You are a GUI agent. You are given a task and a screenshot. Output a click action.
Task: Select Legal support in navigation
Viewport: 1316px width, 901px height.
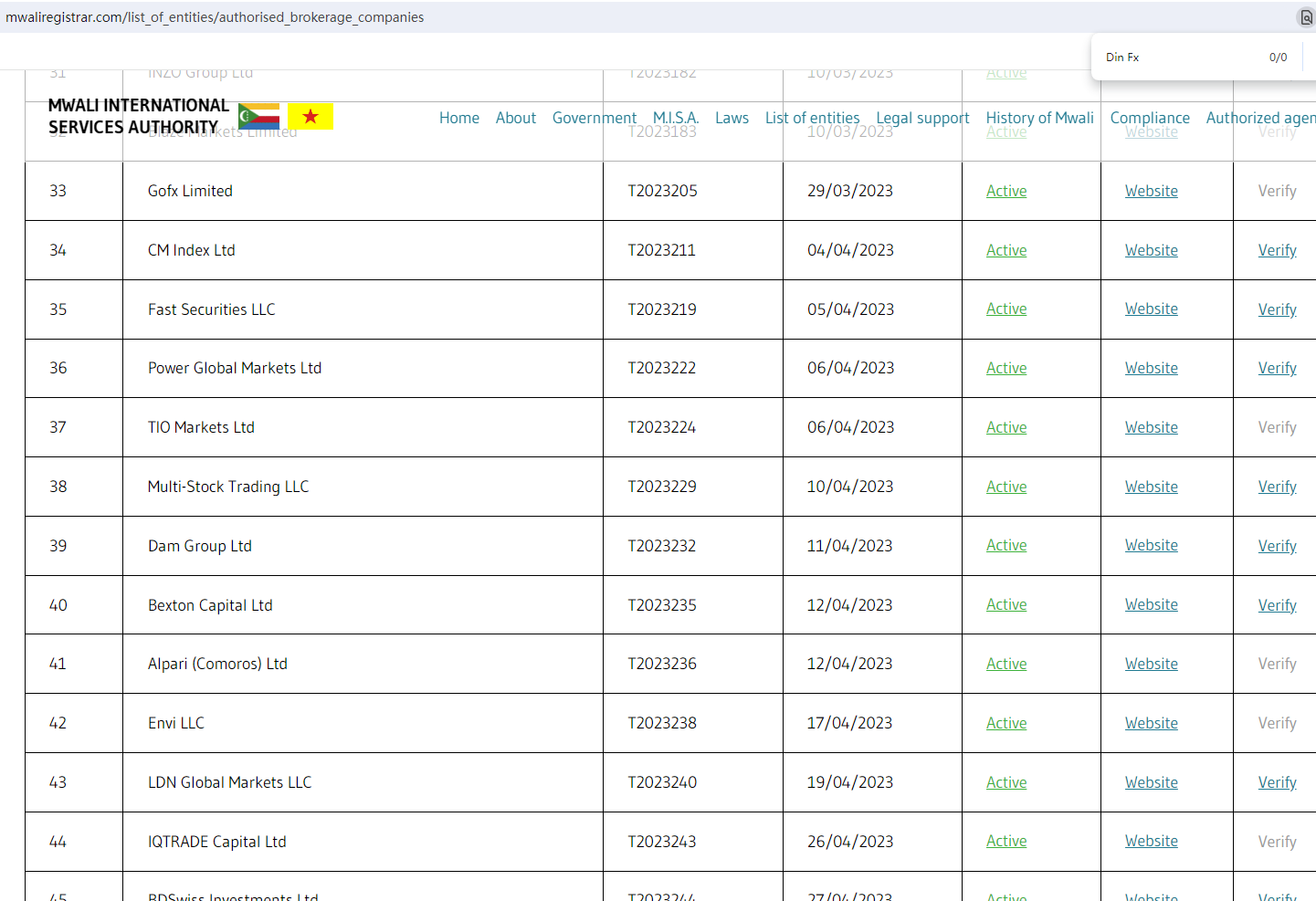click(x=922, y=118)
